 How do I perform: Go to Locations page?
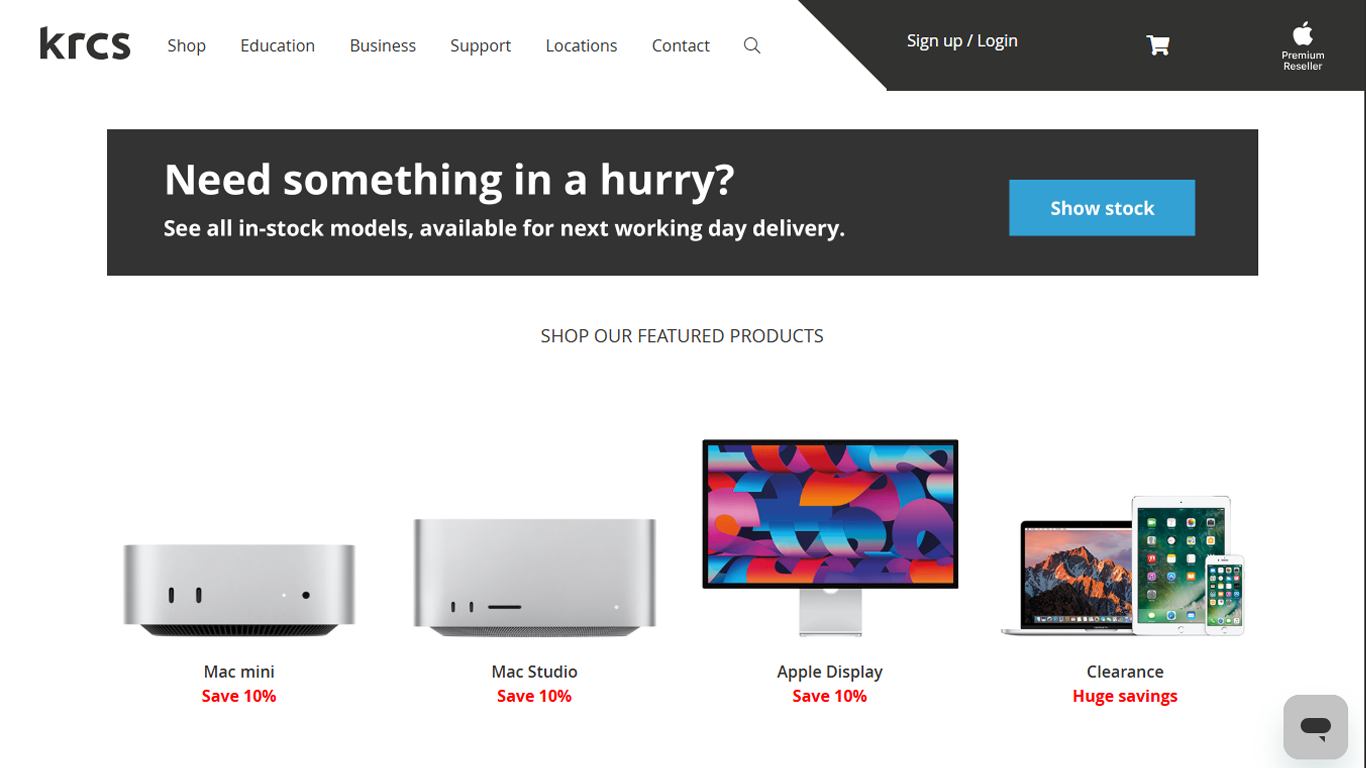click(581, 45)
